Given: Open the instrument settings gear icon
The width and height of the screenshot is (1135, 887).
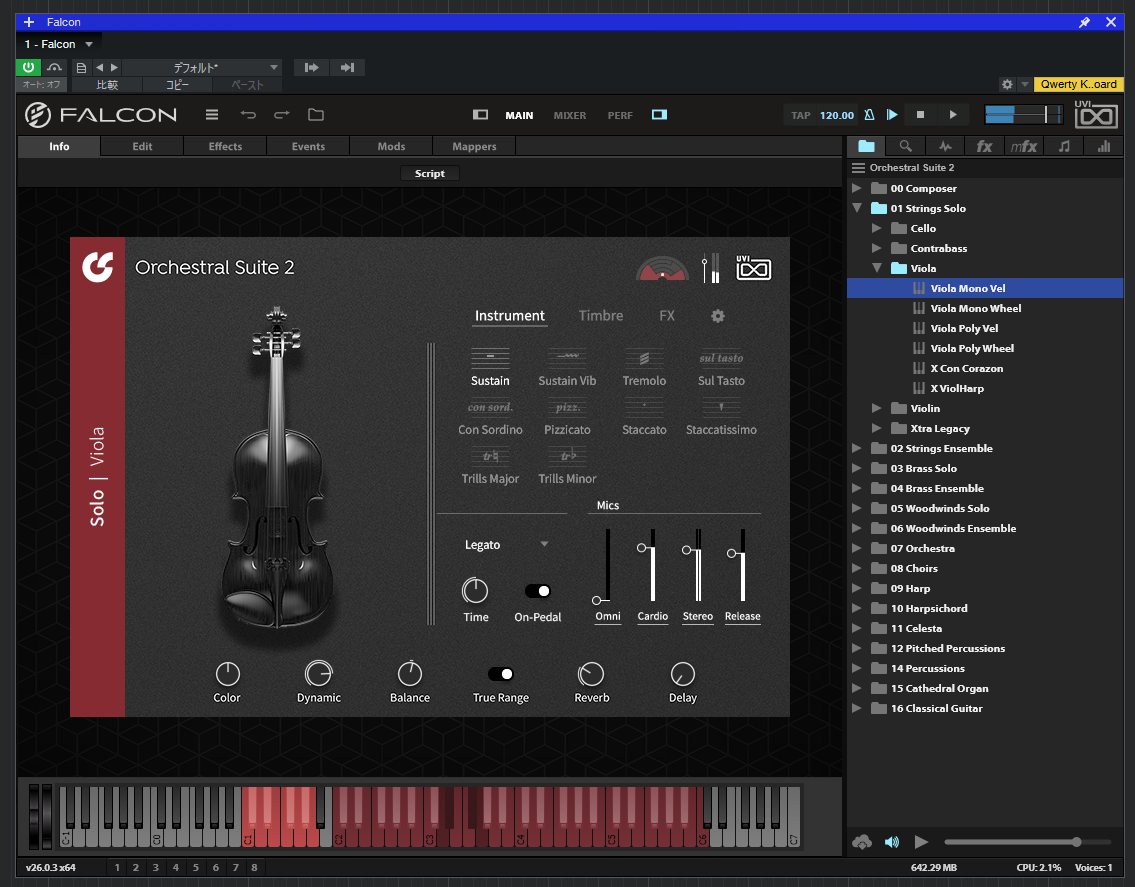Looking at the screenshot, I should click(x=717, y=316).
